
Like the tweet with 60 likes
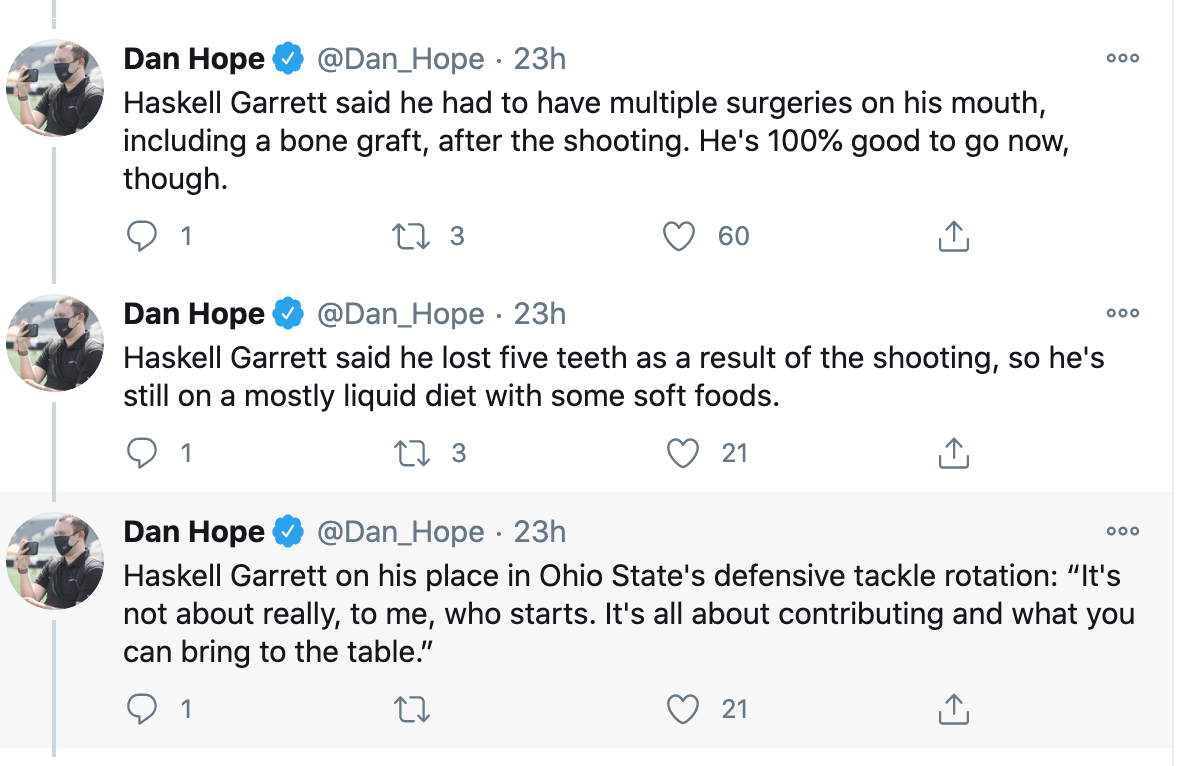click(680, 236)
